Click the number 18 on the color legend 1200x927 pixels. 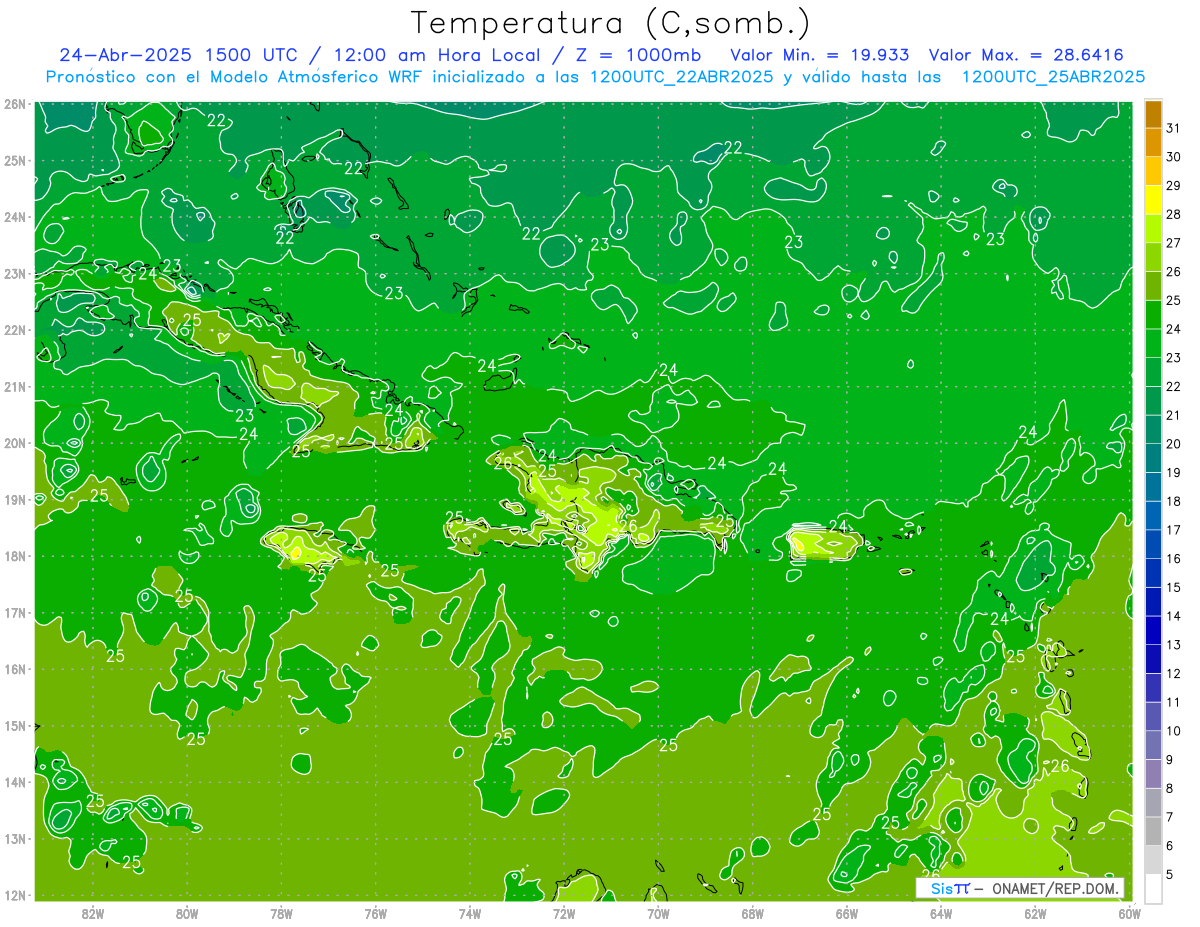click(x=1174, y=502)
